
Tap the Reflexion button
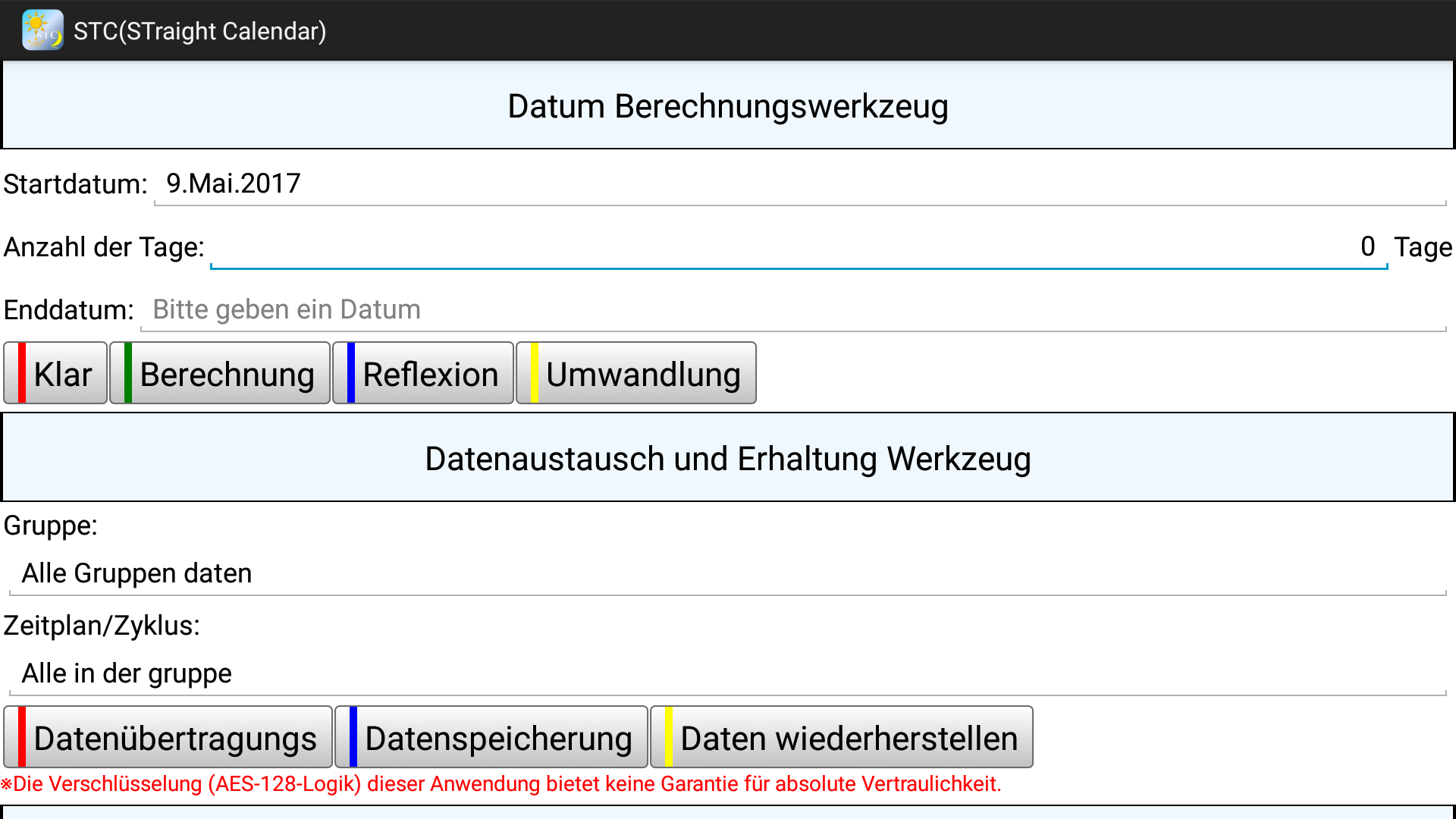(x=423, y=374)
